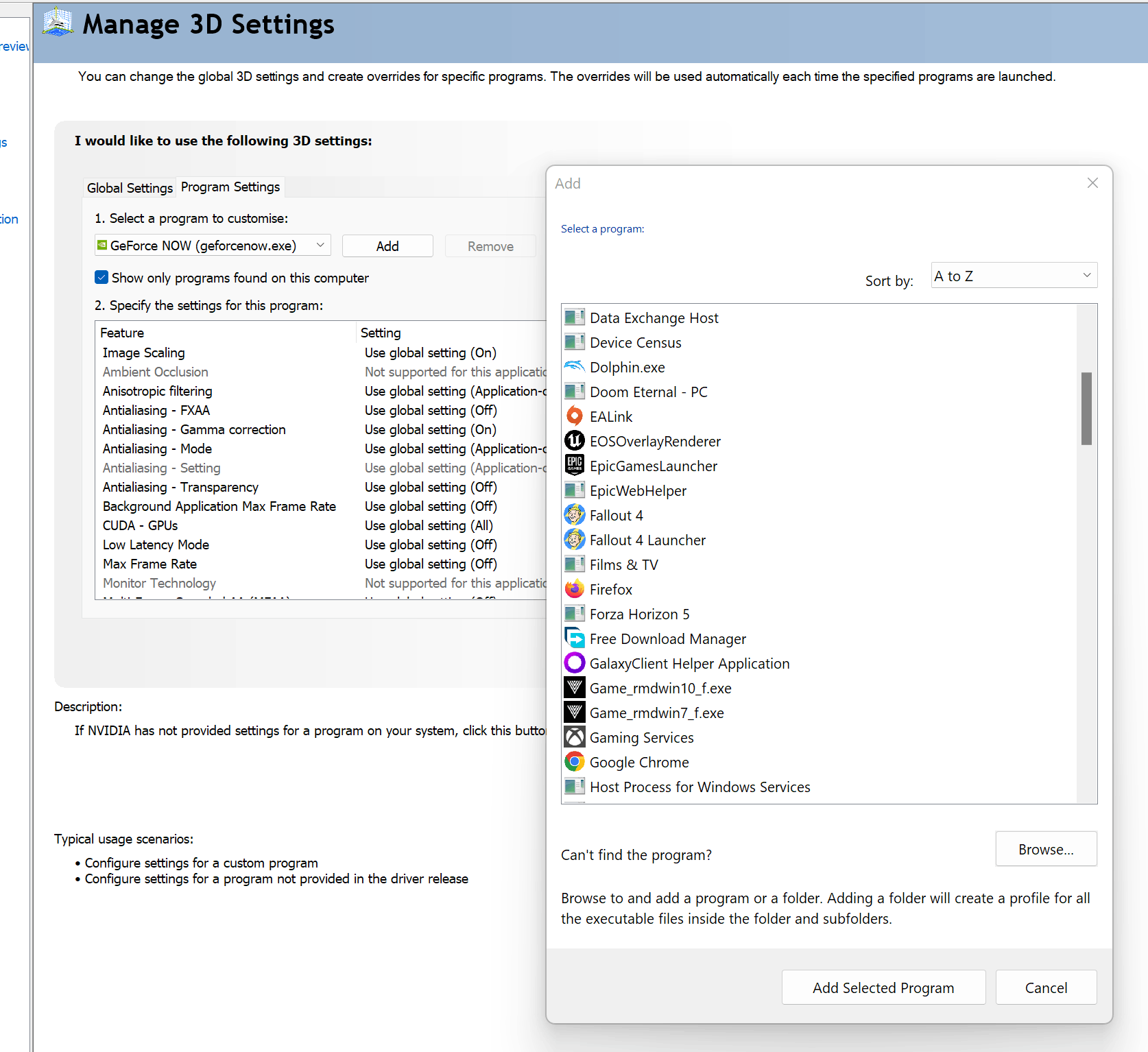Click the Host Process for Windows Services icon
Image resolution: width=1148 pixels, height=1052 pixels.
(x=575, y=787)
